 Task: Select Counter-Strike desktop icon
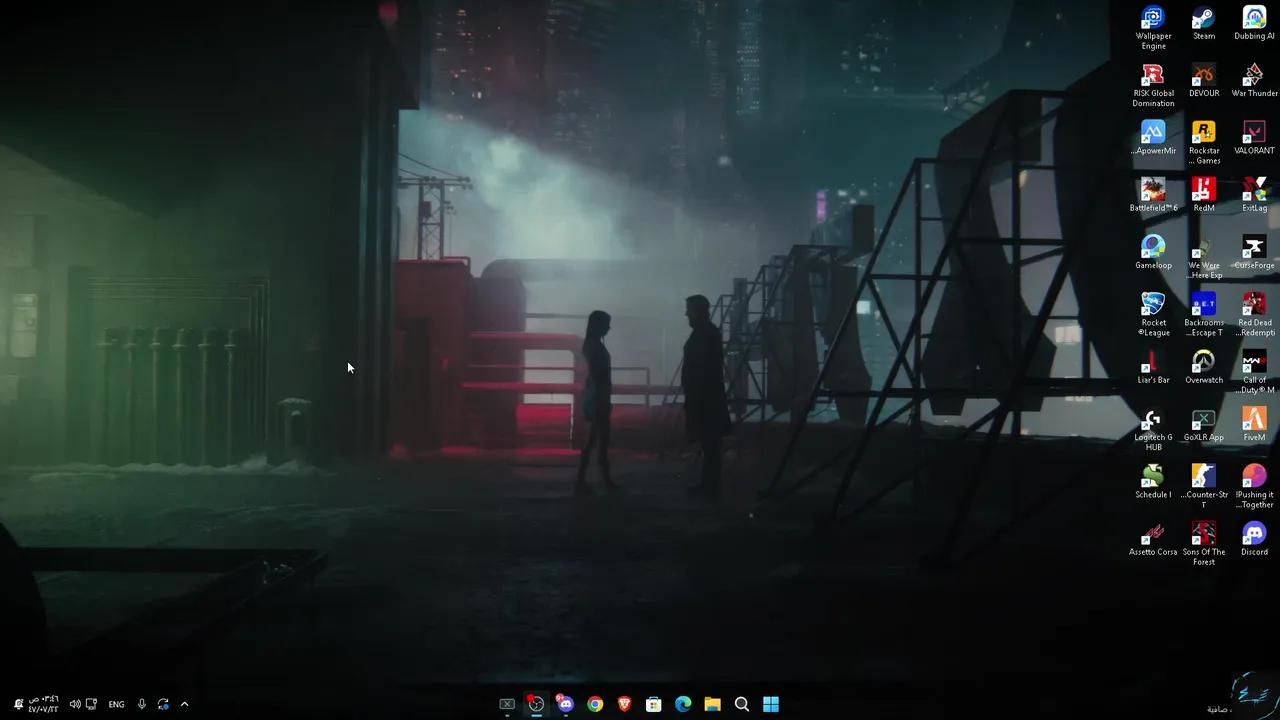(x=1204, y=486)
